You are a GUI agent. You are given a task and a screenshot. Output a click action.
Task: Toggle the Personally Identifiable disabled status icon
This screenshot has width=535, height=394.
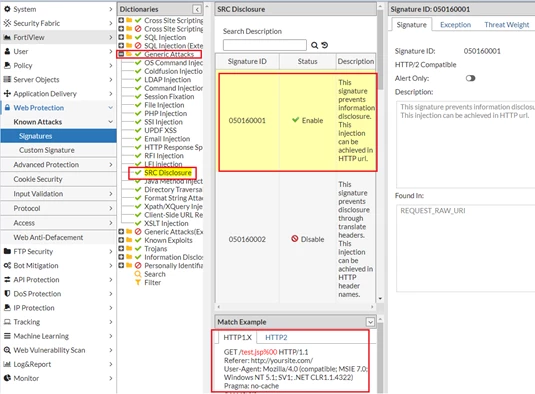point(138,265)
